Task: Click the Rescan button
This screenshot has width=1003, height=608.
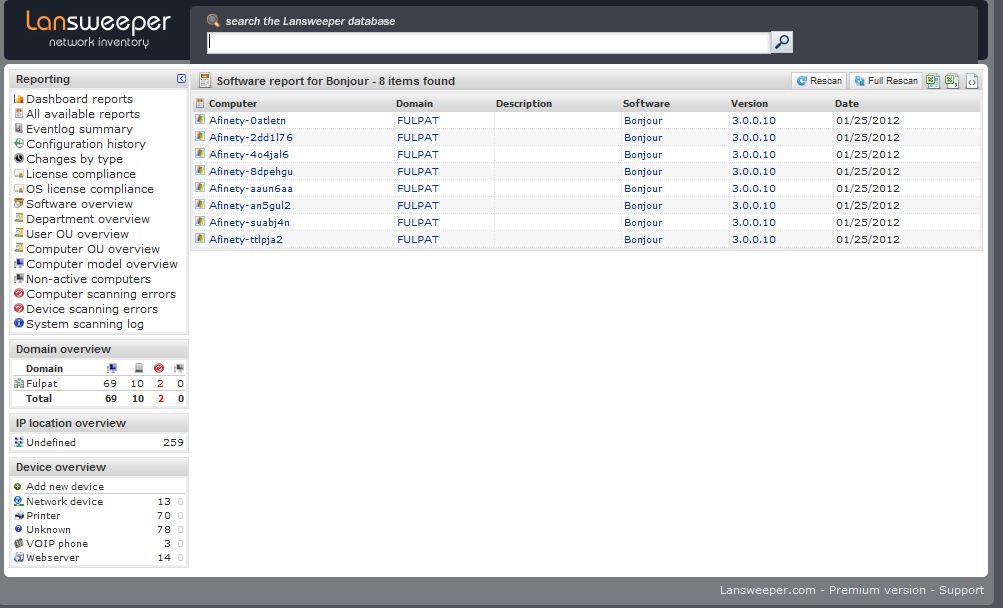Action: [819, 80]
